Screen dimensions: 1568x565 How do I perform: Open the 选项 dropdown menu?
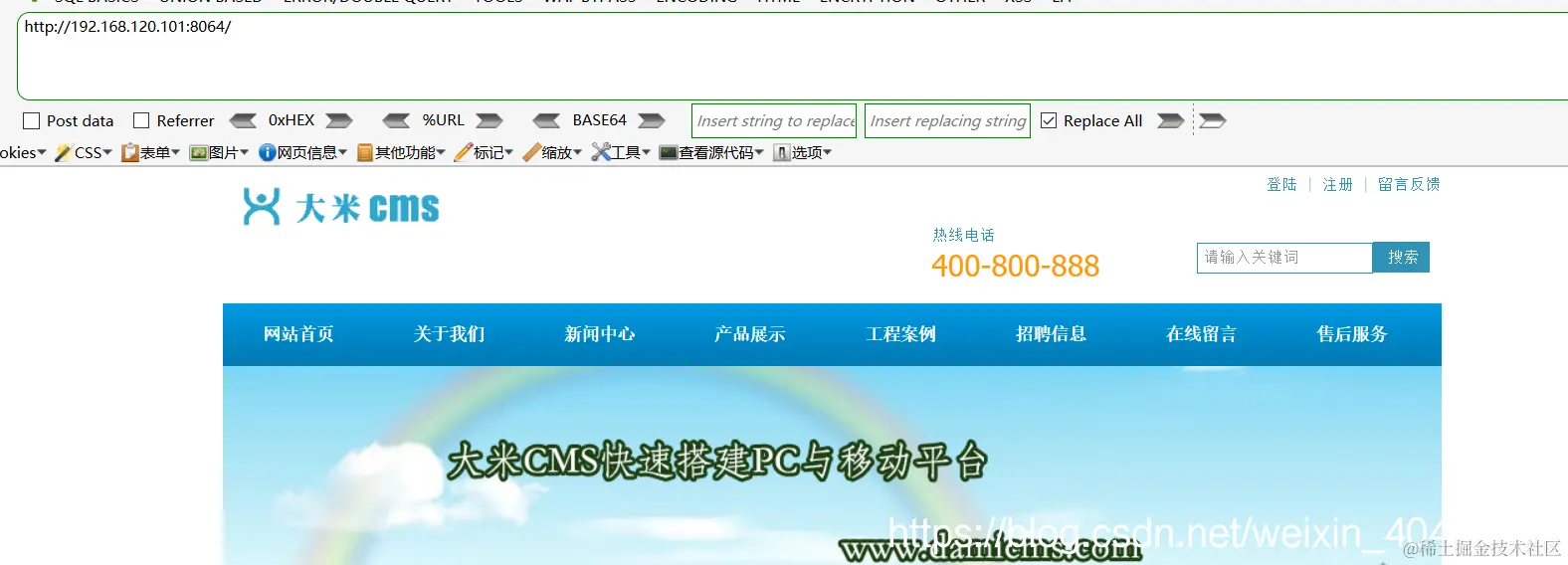point(803,152)
